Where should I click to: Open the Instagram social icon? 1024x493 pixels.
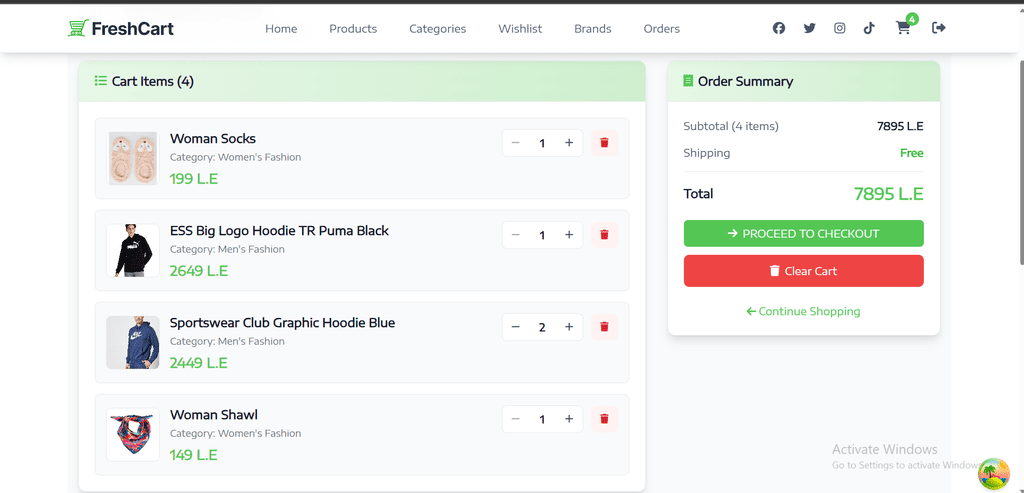[x=840, y=28]
